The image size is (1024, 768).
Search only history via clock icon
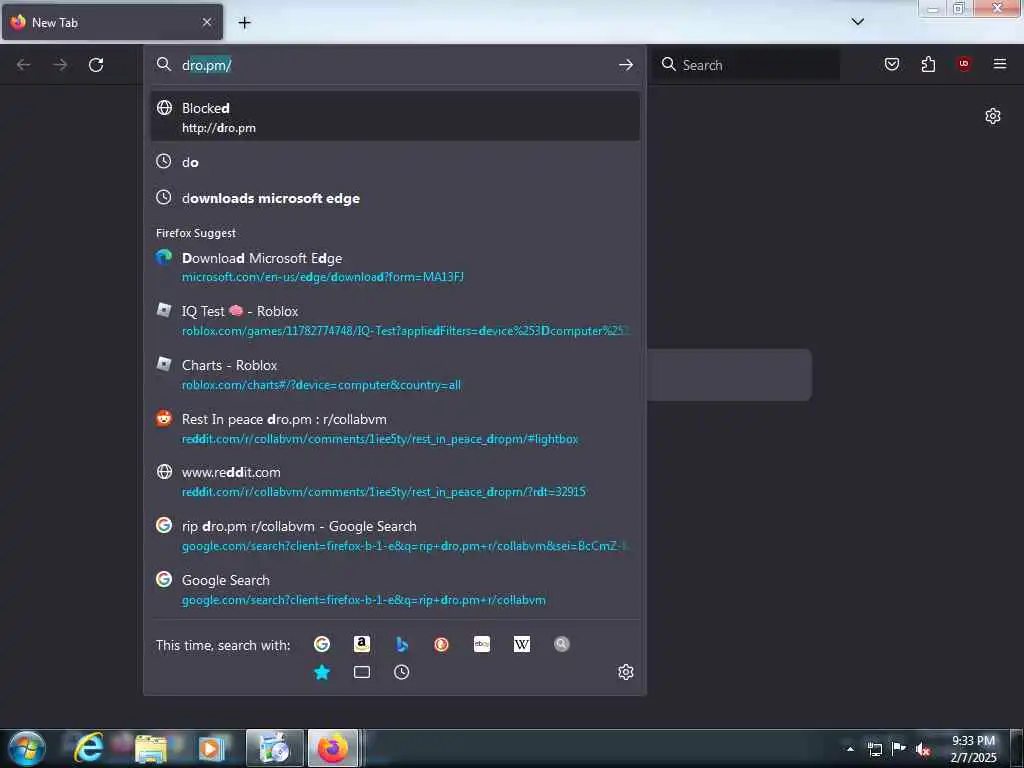click(402, 672)
